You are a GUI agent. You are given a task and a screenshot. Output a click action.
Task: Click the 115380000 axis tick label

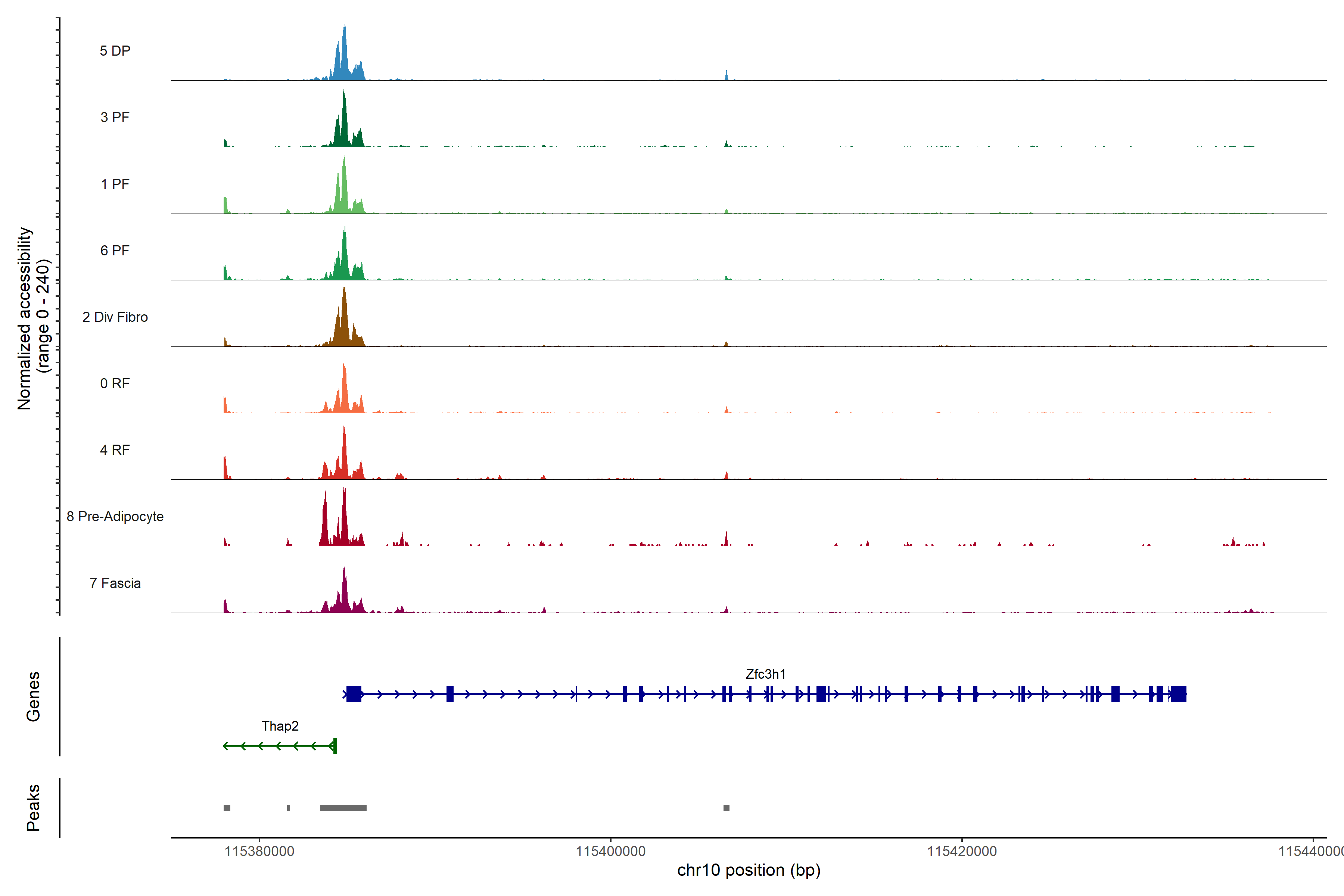(x=259, y=851)
